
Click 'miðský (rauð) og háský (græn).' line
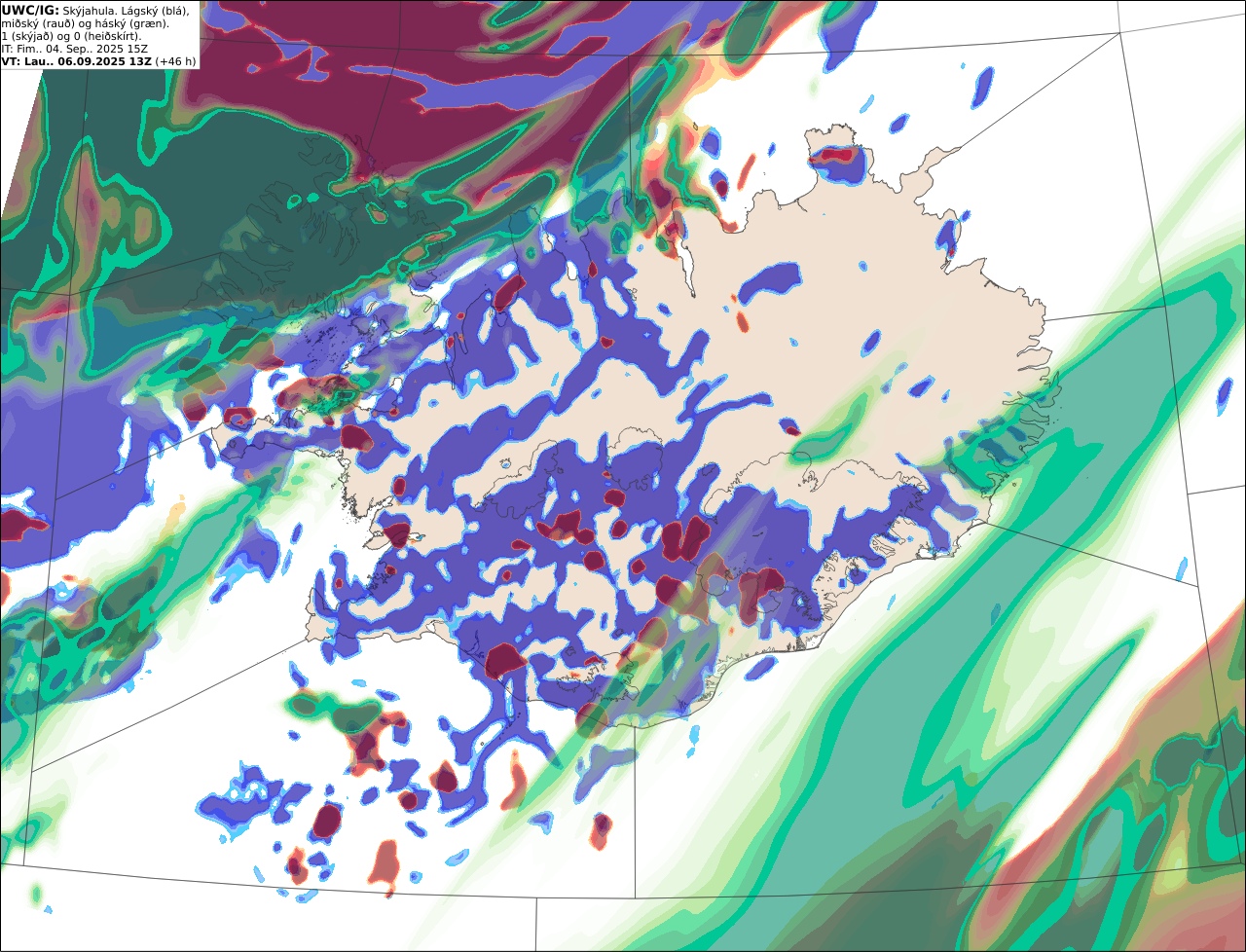coord(85,23)
